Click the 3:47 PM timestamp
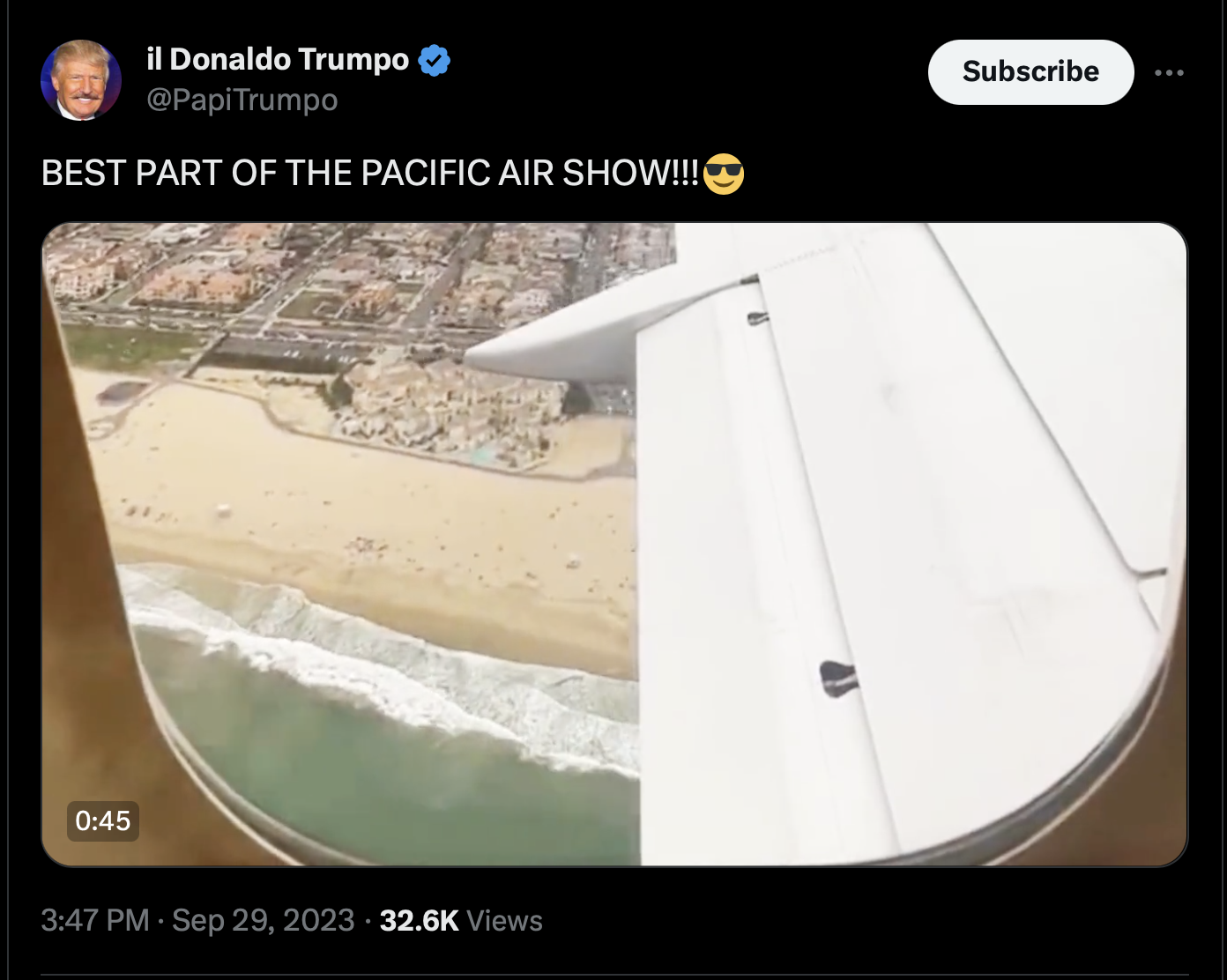The height and width of the screenshot is (980, 1227). [95, 920]
